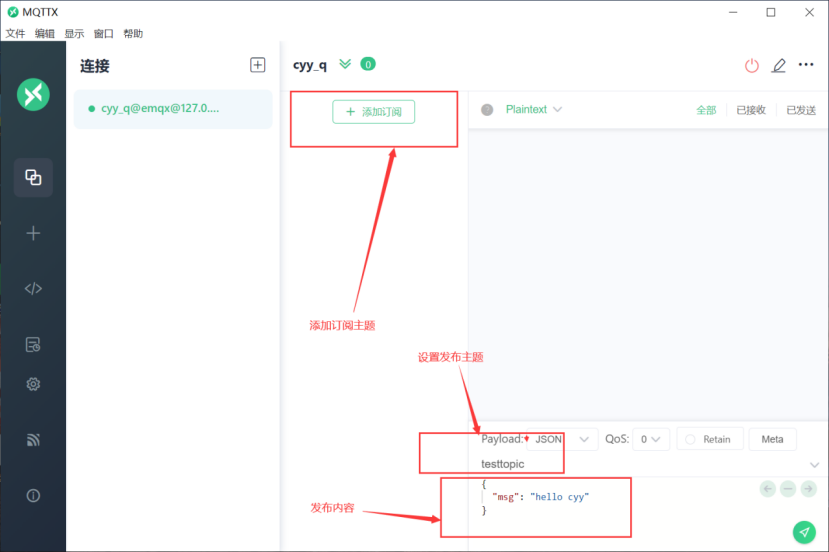This screenshot has height=552, width=829.
Task: Toggle the Retain radio option
Action: pyautogui.click(x=710, y=439)
